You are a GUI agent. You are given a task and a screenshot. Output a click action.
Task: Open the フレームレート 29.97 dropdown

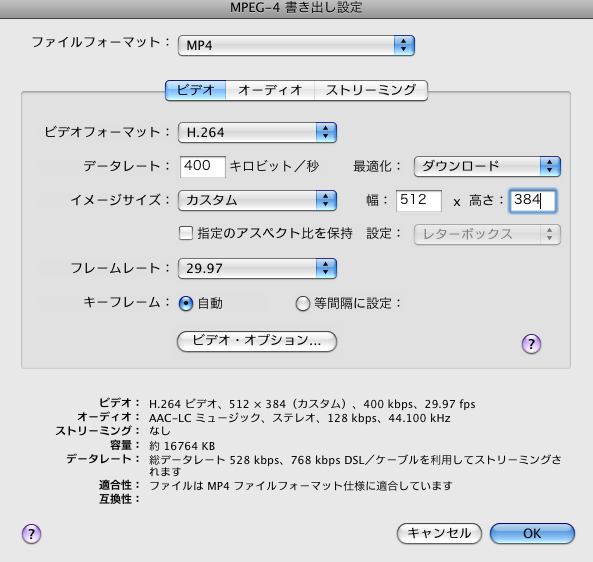pos(257,269)
